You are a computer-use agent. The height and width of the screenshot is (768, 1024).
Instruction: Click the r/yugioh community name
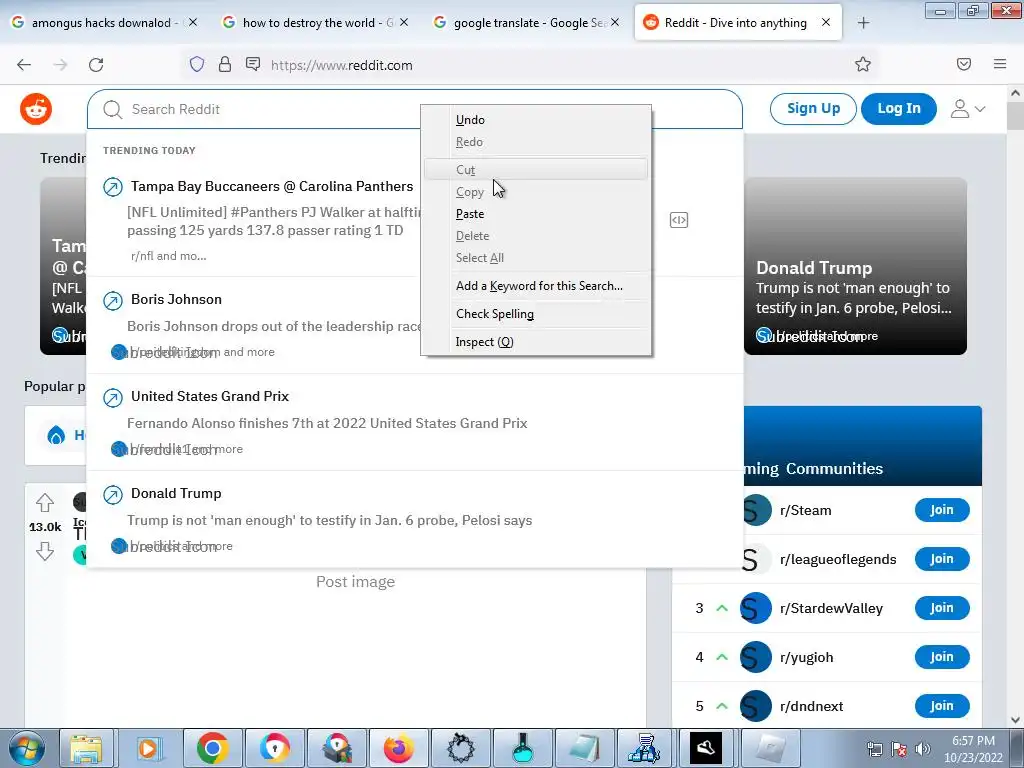click(807, 658)
